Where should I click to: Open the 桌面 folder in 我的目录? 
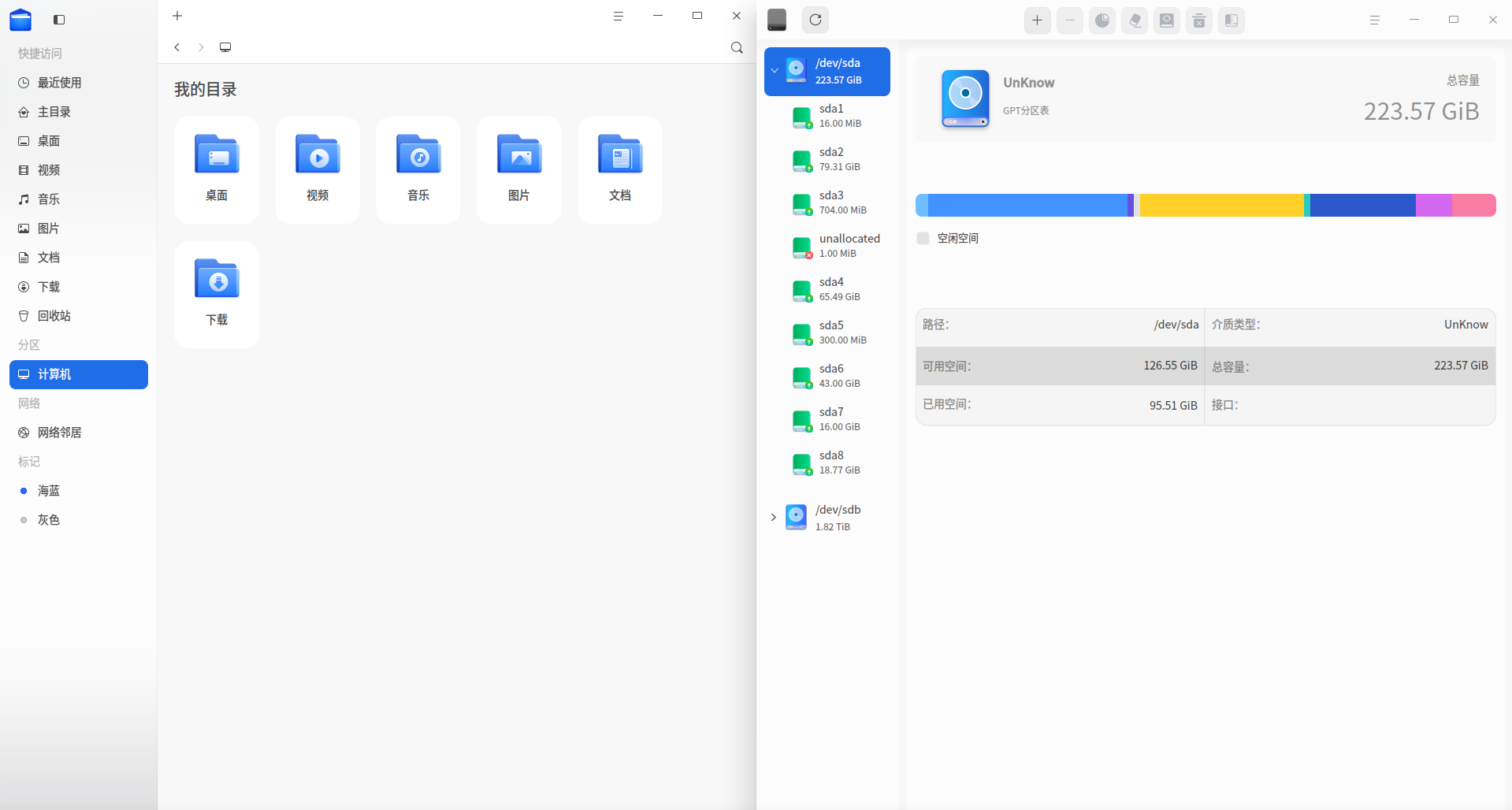pos(217,169)
